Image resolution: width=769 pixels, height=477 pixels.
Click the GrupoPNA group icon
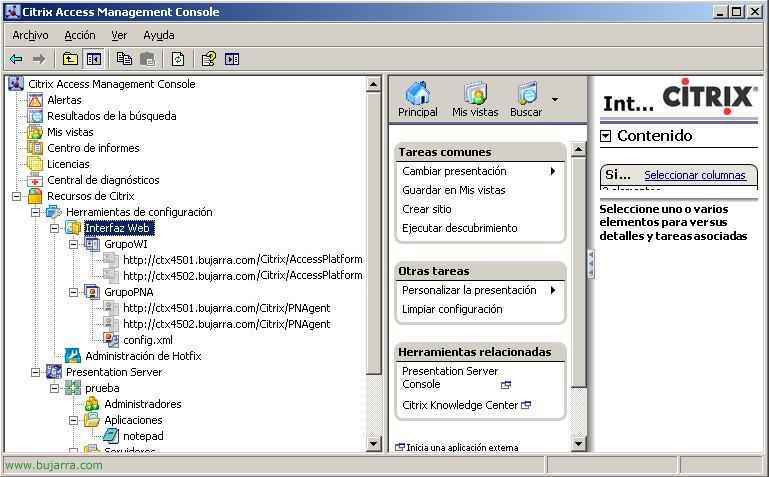(x=92, y=292)
